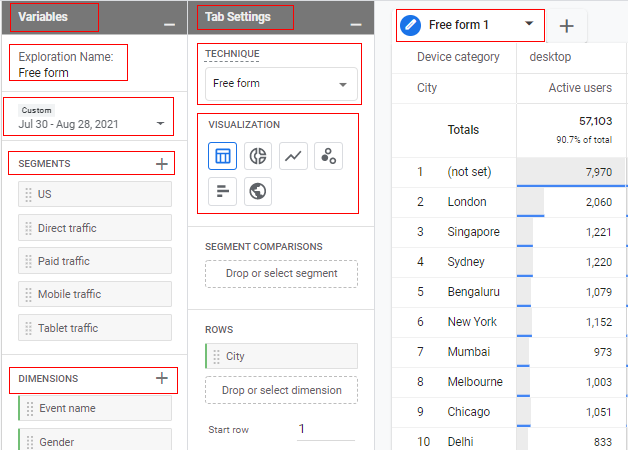Add a new segment with plus icon

tap(162, 164)
